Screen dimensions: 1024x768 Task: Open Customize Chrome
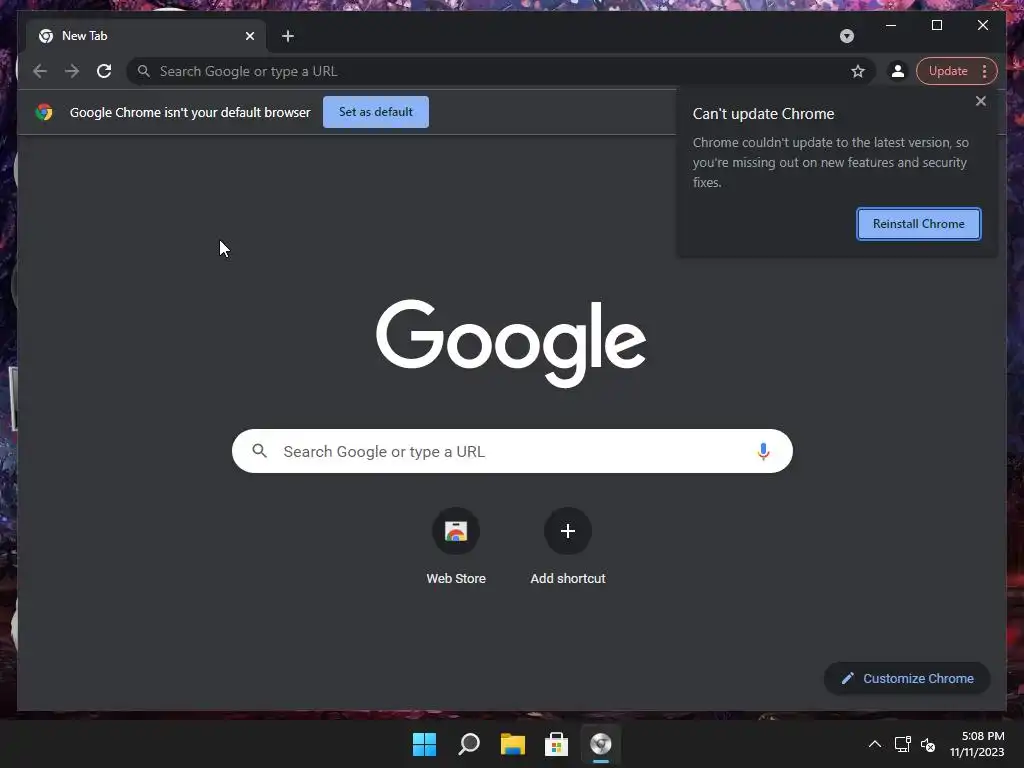(907, 679)
